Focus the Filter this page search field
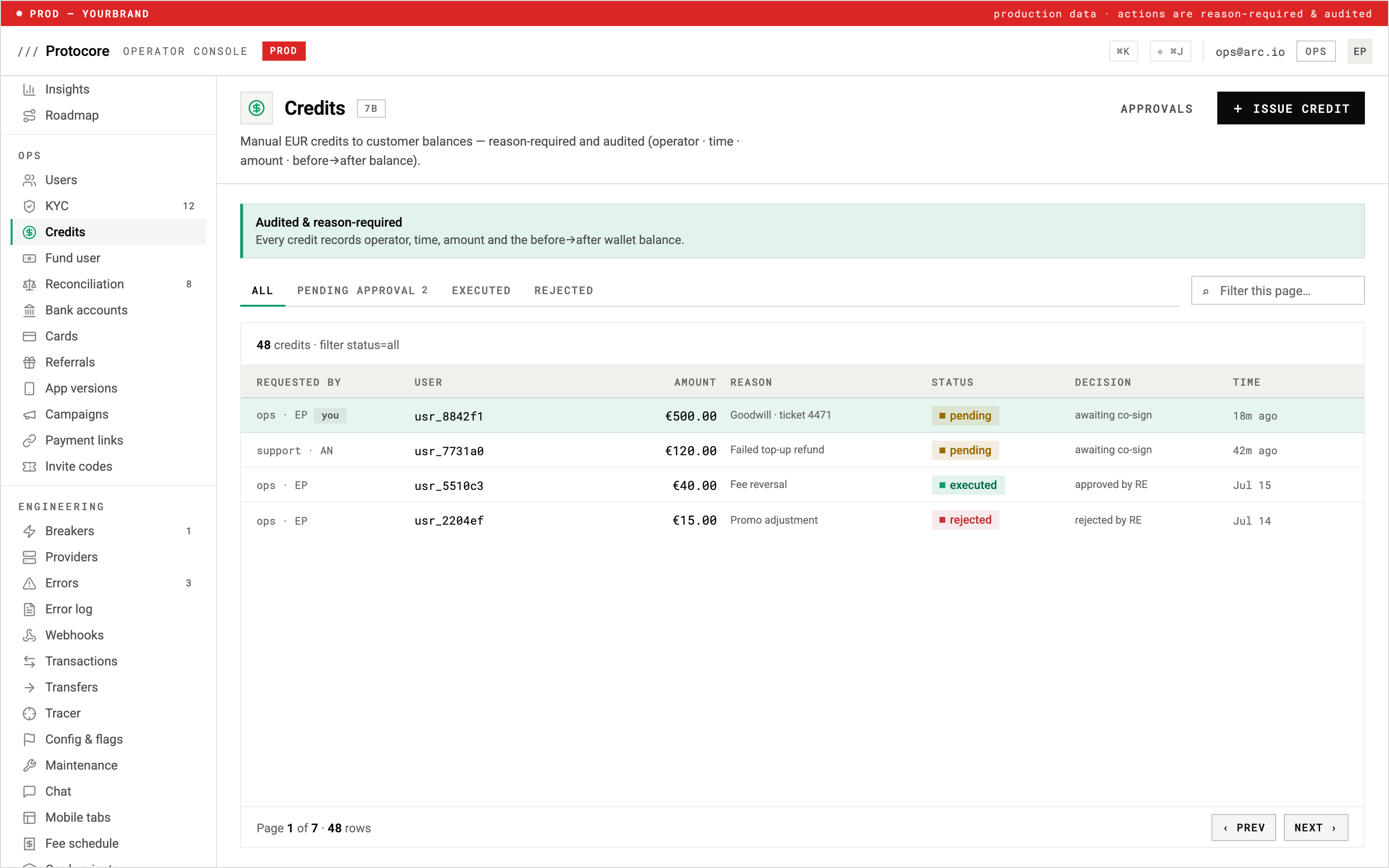1389x868 pixels. [x=1278, y=290]
